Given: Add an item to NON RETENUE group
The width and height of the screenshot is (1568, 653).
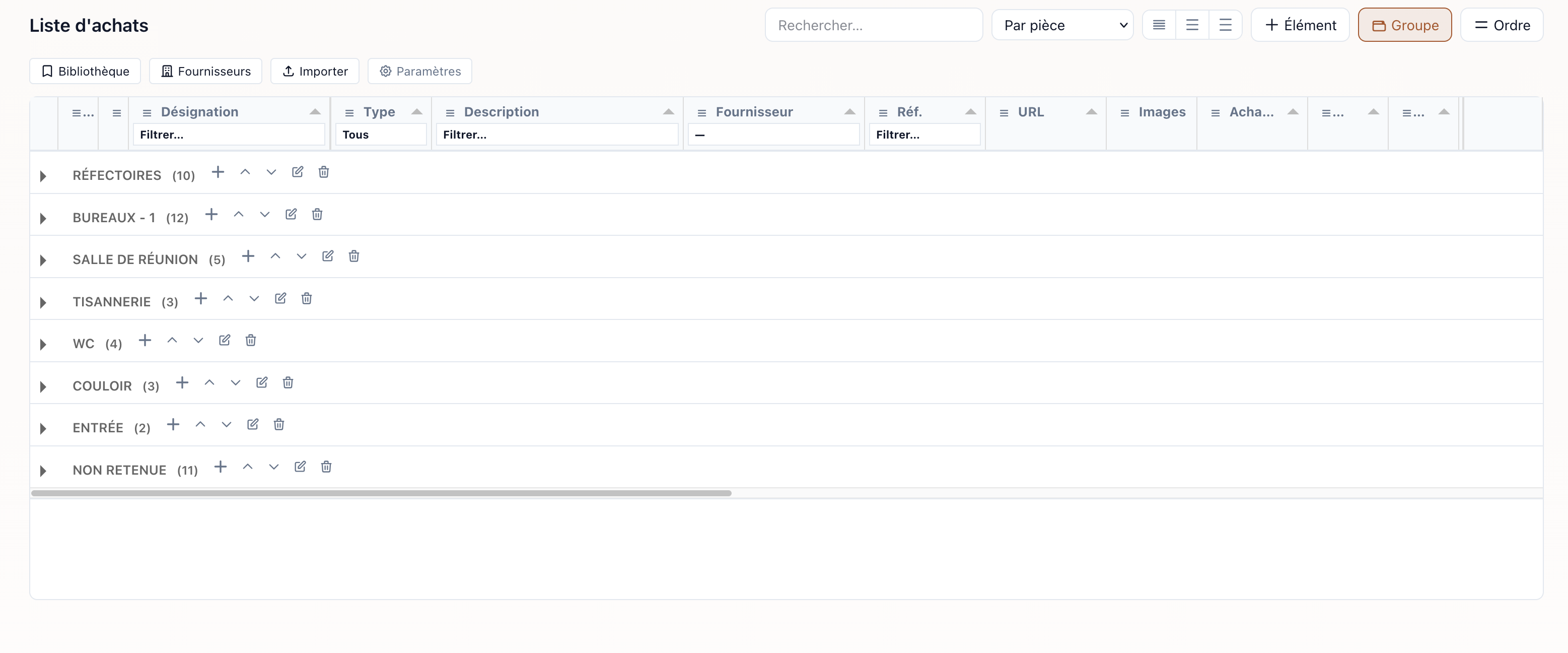Looking at the screenshot, I should tap(221, 467).
